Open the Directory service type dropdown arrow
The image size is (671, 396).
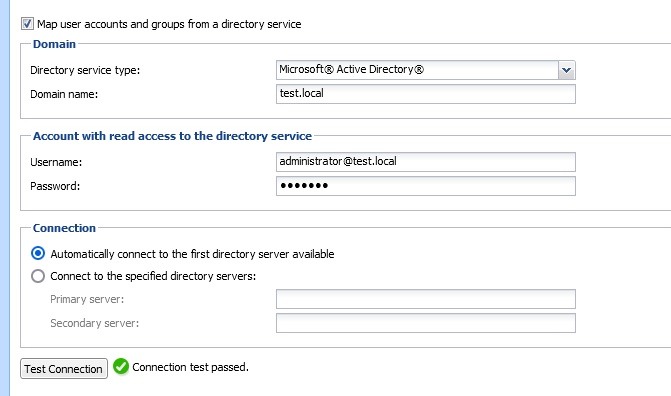566,70
